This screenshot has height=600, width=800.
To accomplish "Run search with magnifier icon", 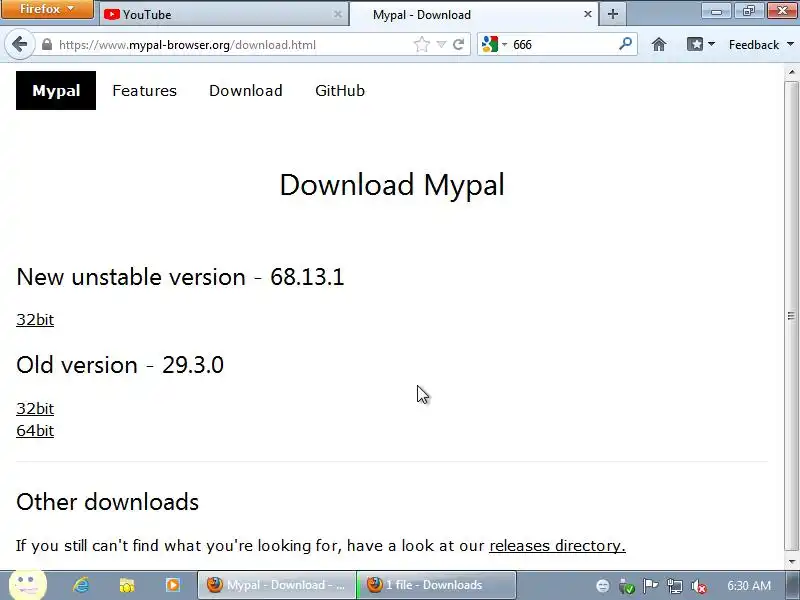I will (x=626, y=44).
